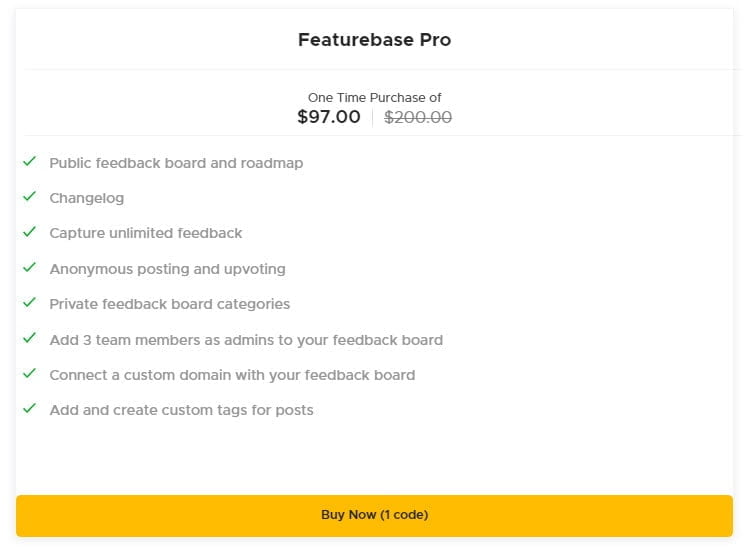Click the crossed-out $200.00 original price

[418, 117]
